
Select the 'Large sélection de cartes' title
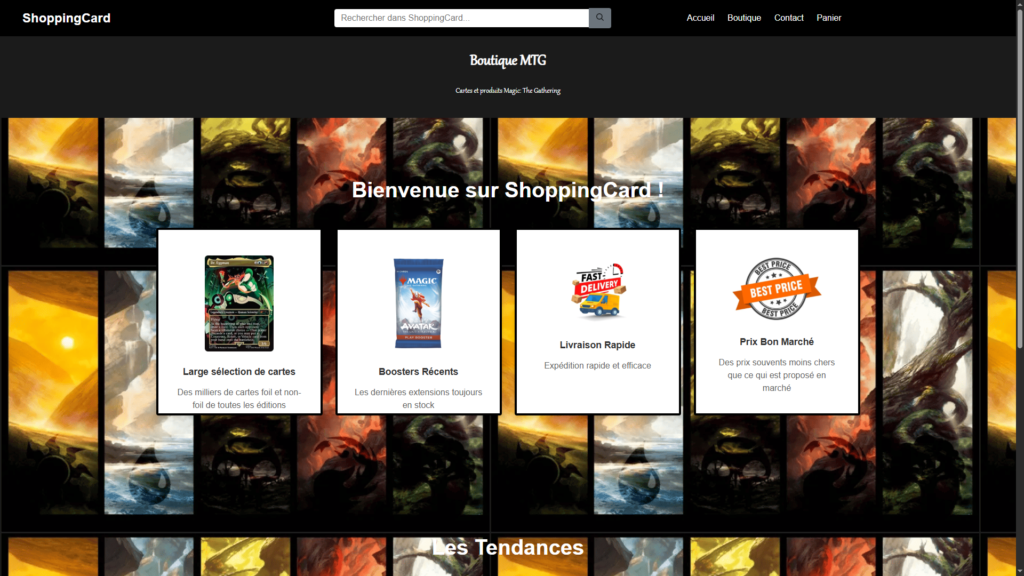[239, 372]
